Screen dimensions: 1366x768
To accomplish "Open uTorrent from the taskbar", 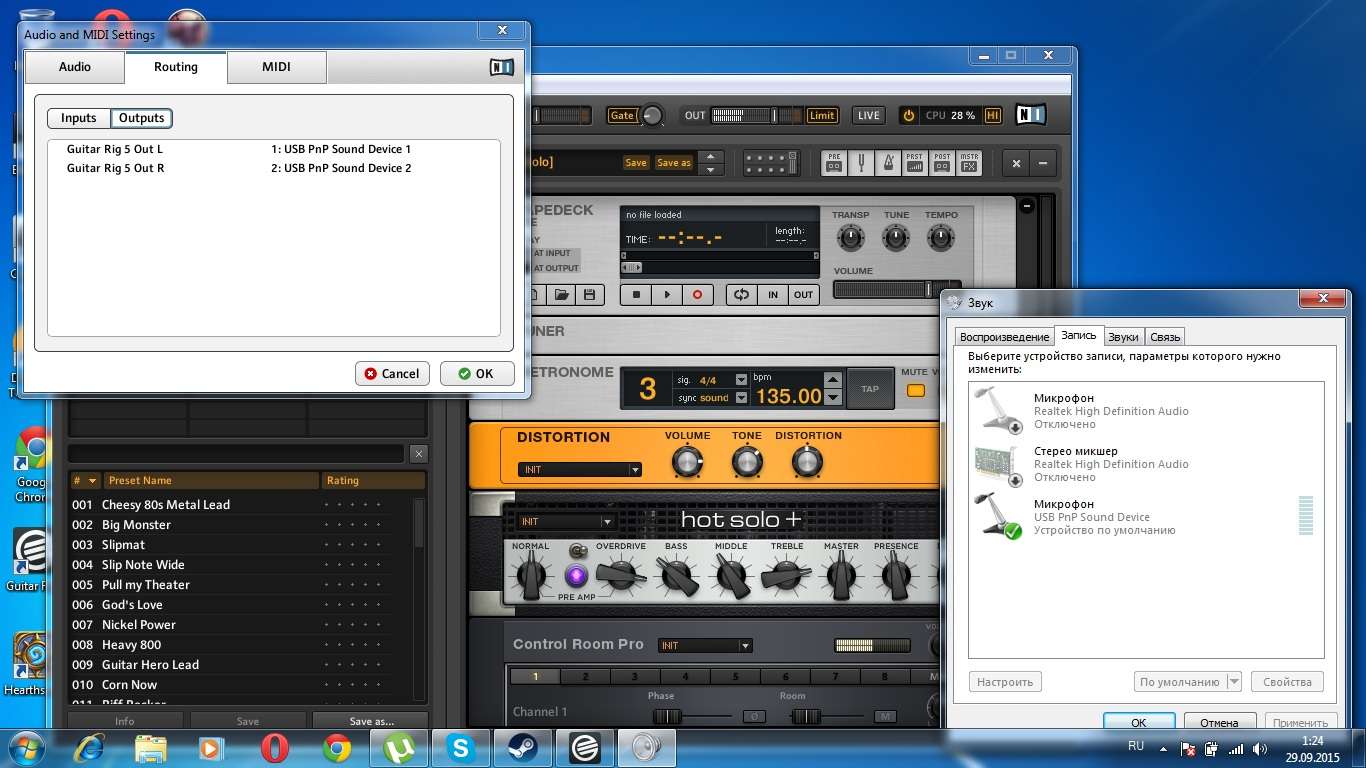I will [399, 747].
